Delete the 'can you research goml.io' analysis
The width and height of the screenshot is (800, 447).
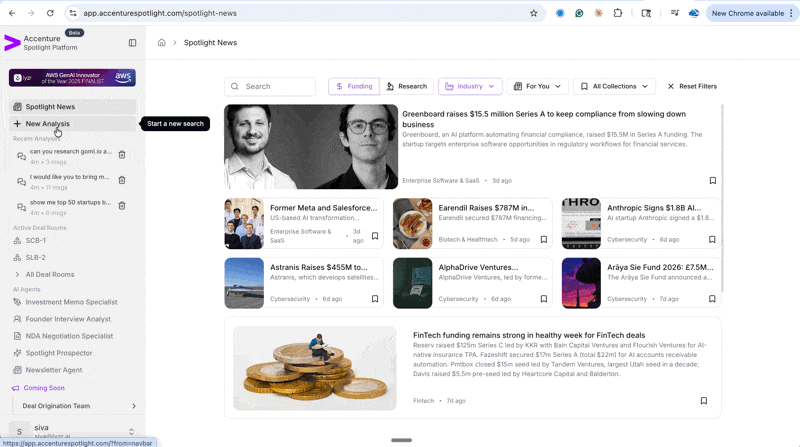[x=122, y=155]
